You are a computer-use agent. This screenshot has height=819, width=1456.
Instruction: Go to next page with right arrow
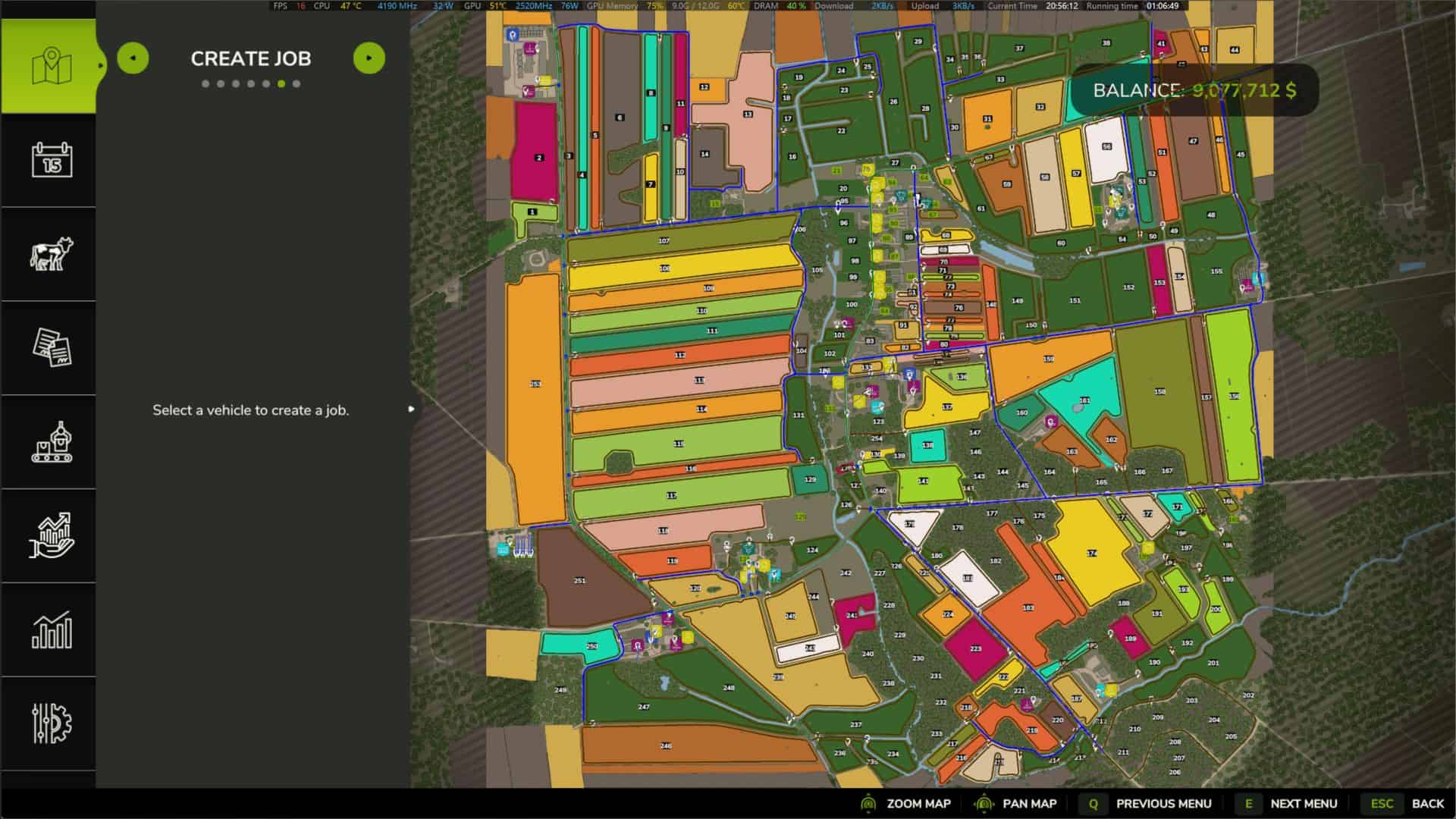[x=369, y=58]
